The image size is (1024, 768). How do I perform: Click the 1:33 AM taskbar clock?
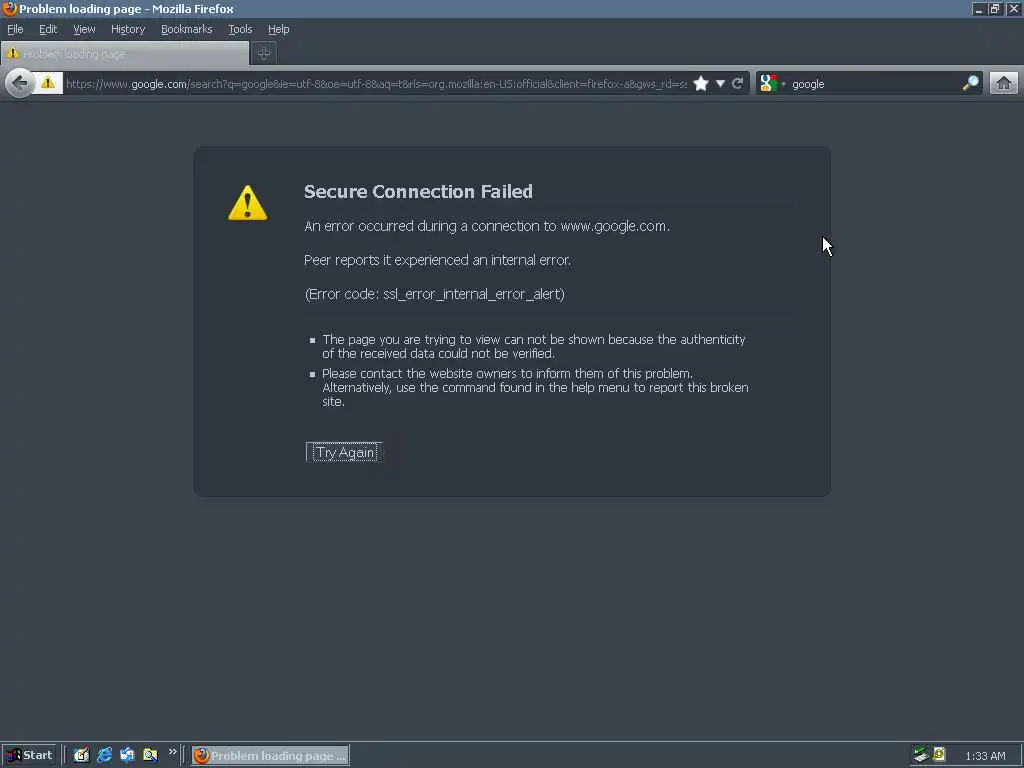pyautogui.click(x=985, y=756)
